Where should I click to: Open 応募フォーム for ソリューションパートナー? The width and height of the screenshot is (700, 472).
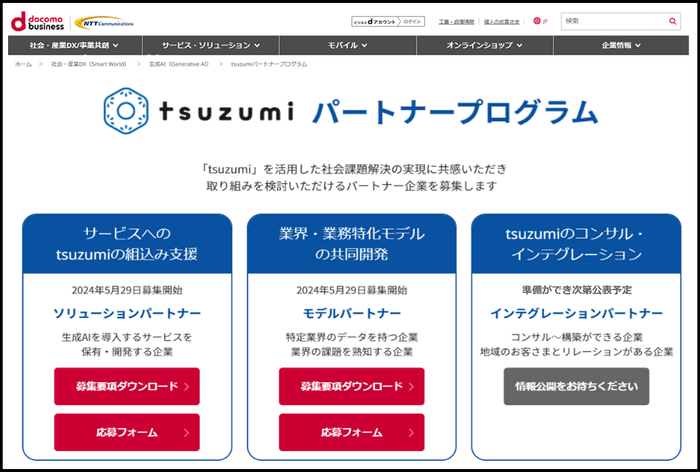[x=127, y=432]
